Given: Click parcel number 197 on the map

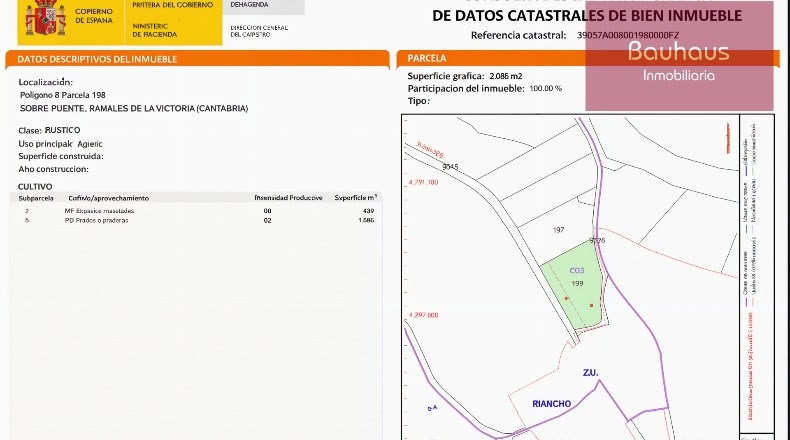Looking at the screenshot, I should [x=558, y=230].
